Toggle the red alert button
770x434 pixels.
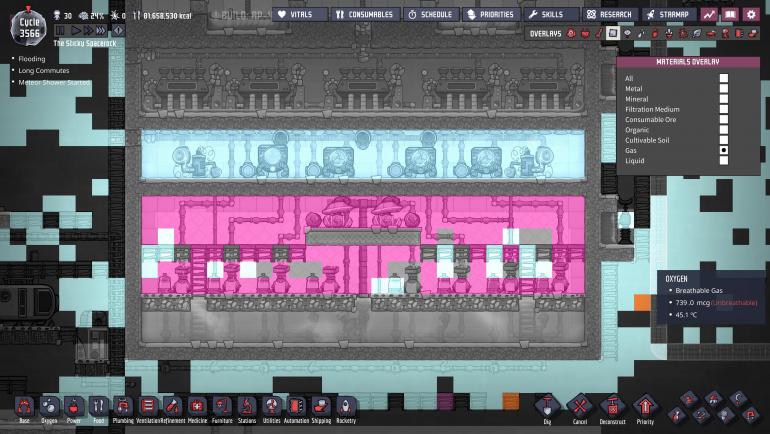point(118,30)
